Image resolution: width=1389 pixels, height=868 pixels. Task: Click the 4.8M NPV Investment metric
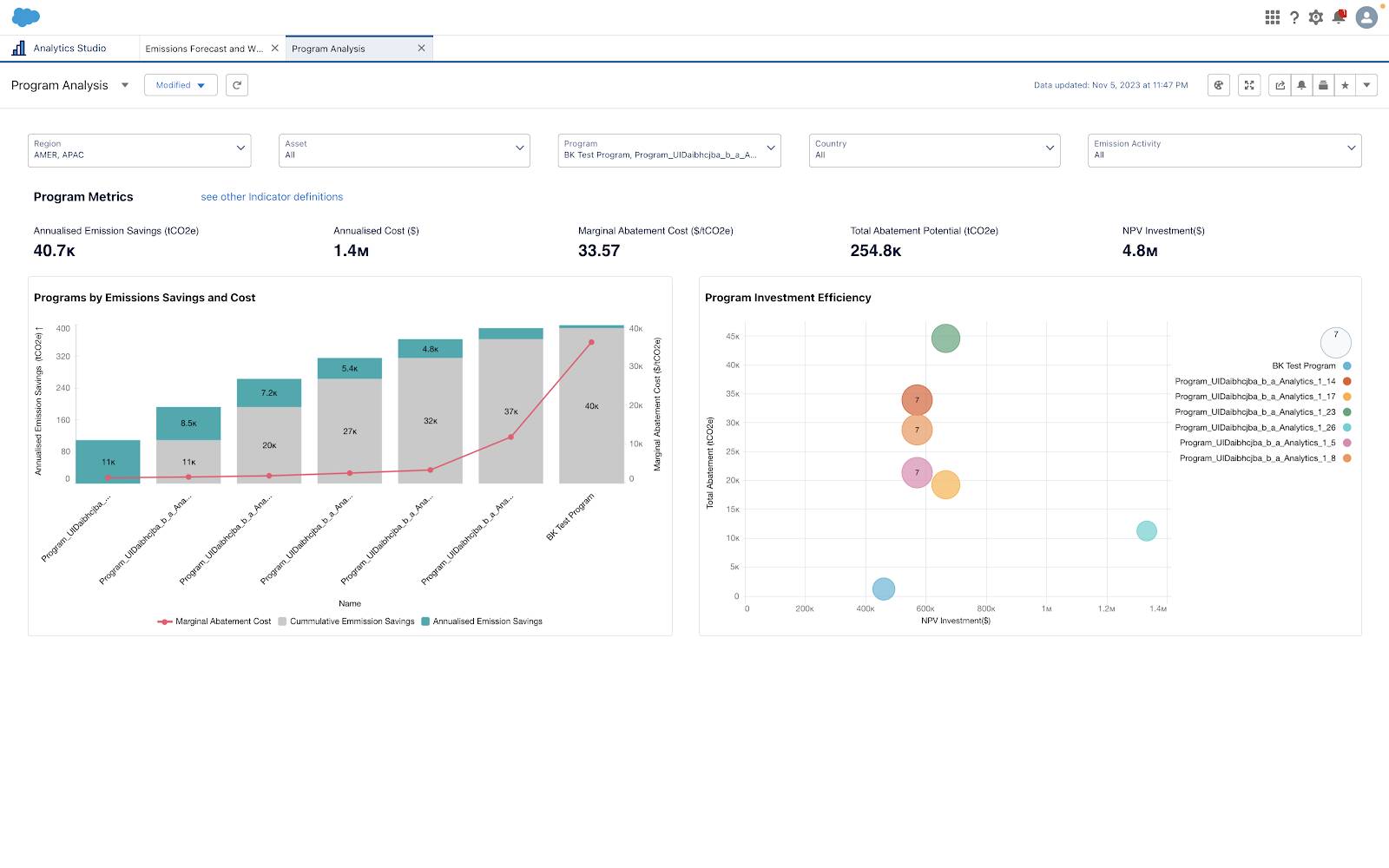(x=1140, y=251)
